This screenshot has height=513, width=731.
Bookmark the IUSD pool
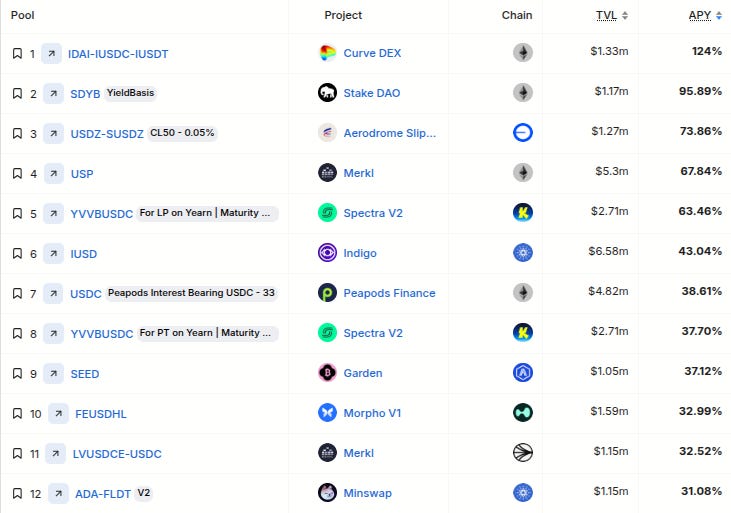click(x=17, y=254)
